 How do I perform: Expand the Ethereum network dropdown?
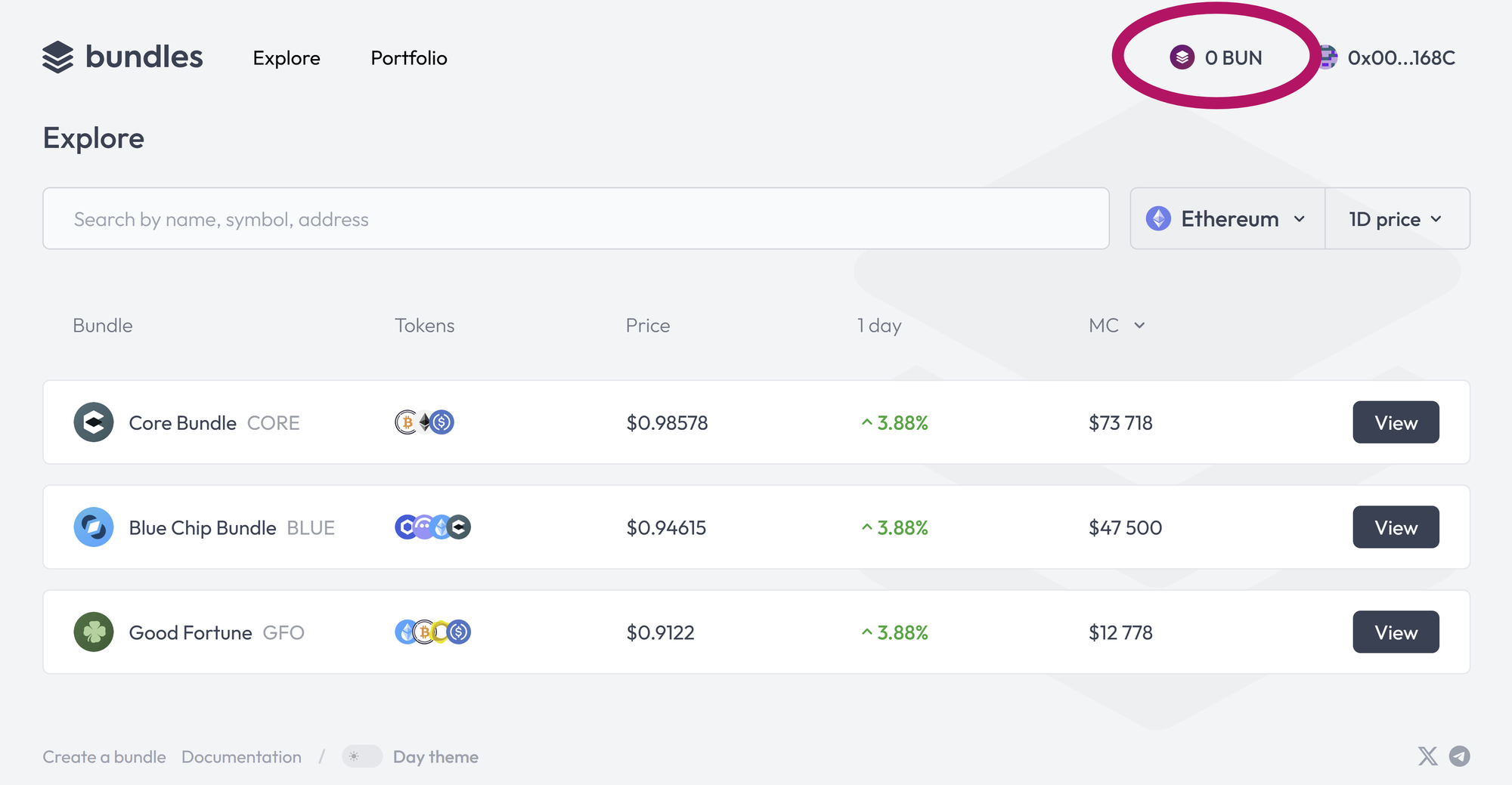click(x=1227, y=219)
